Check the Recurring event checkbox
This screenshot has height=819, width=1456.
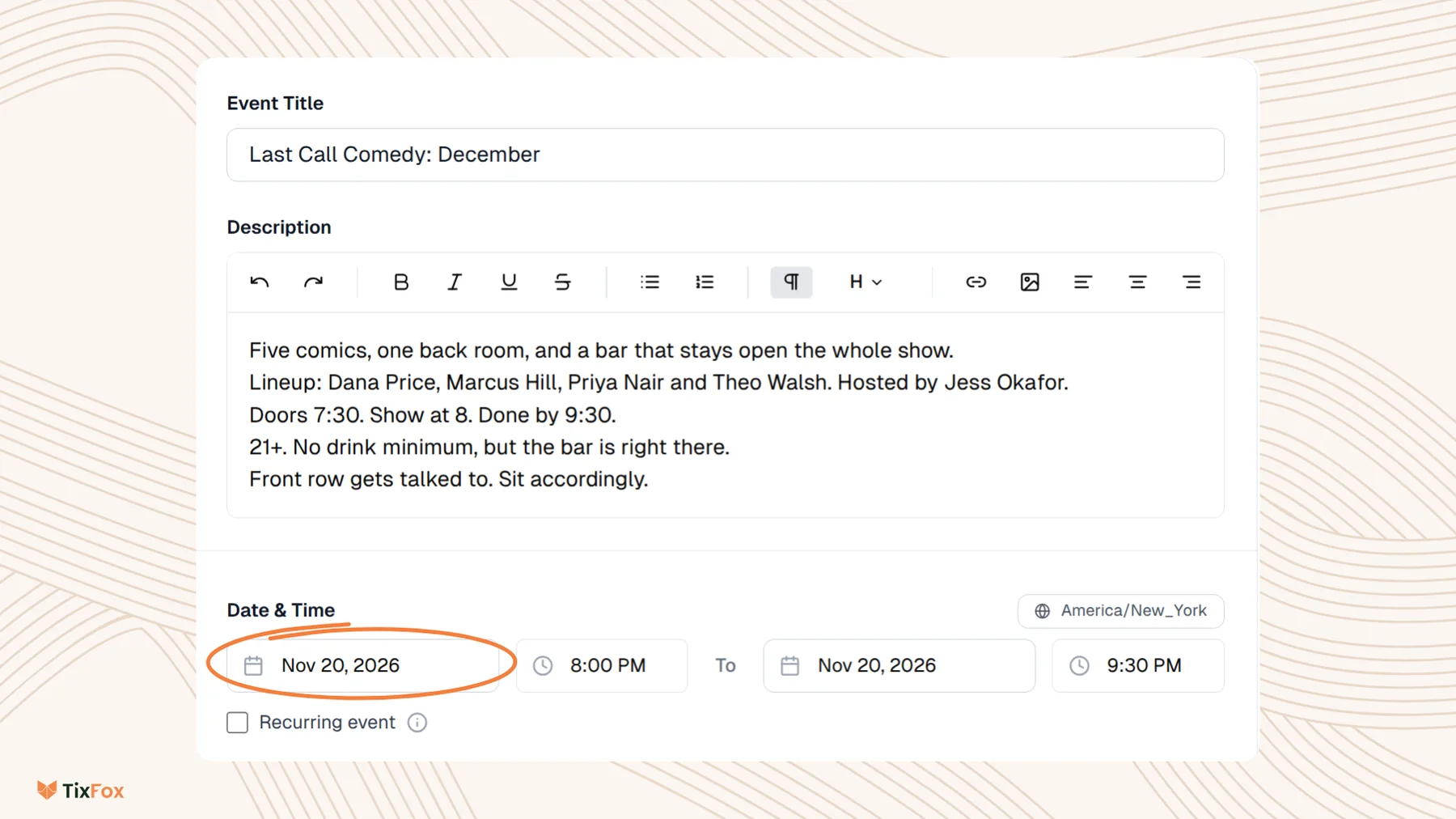(238, 723)
